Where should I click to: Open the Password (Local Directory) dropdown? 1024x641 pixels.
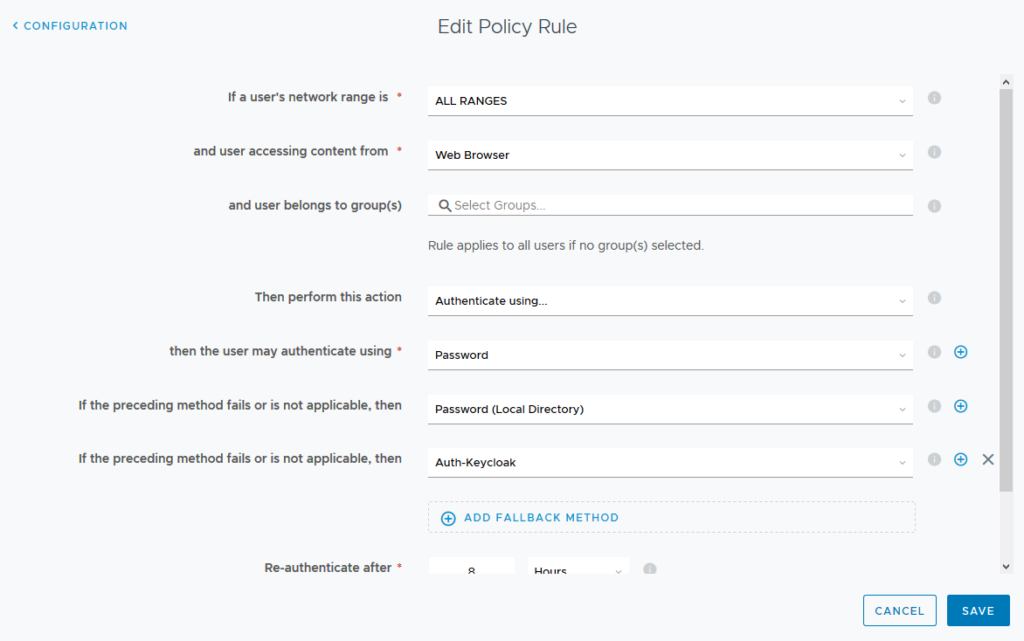point(670,409)
